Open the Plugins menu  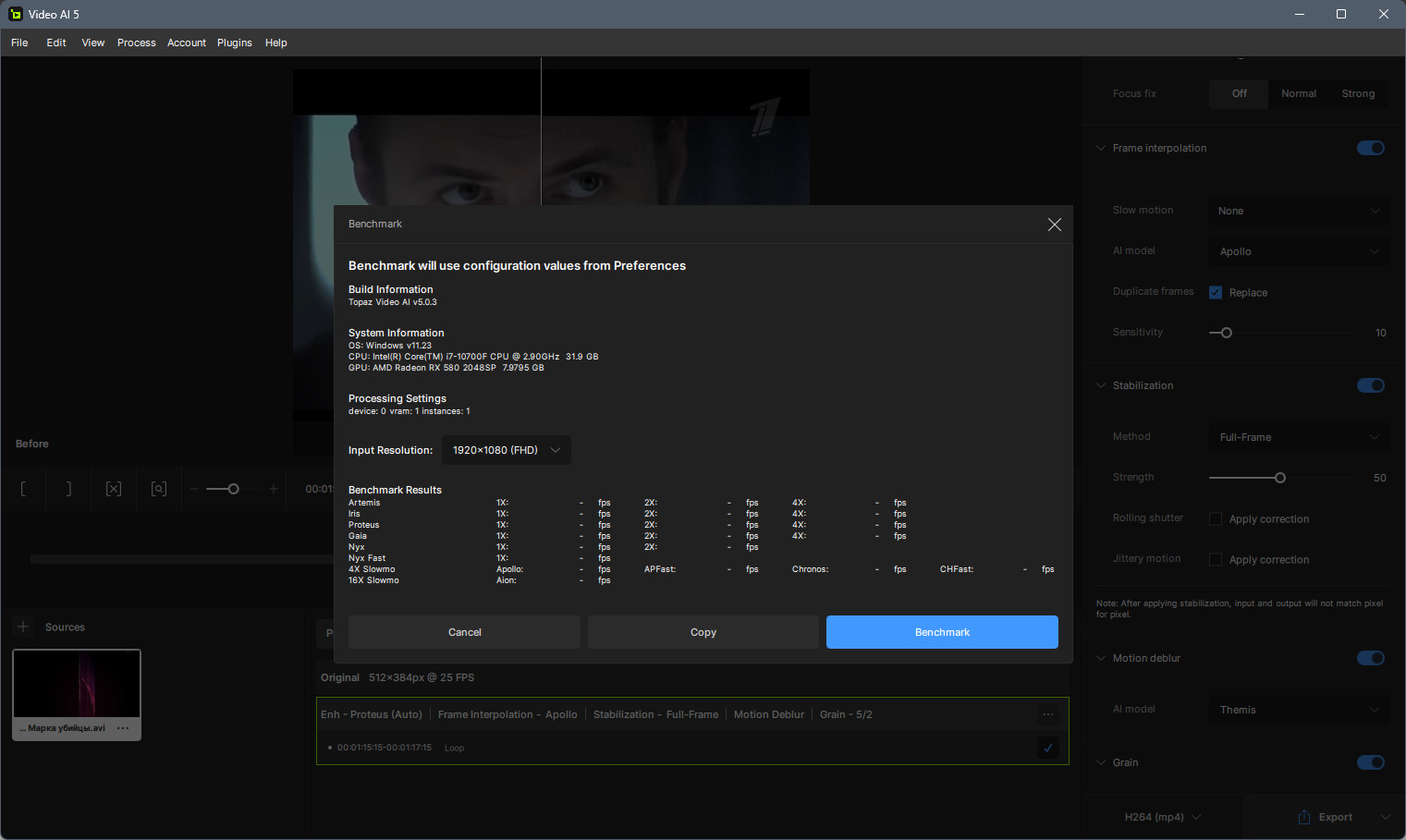(x=234, y=43)
